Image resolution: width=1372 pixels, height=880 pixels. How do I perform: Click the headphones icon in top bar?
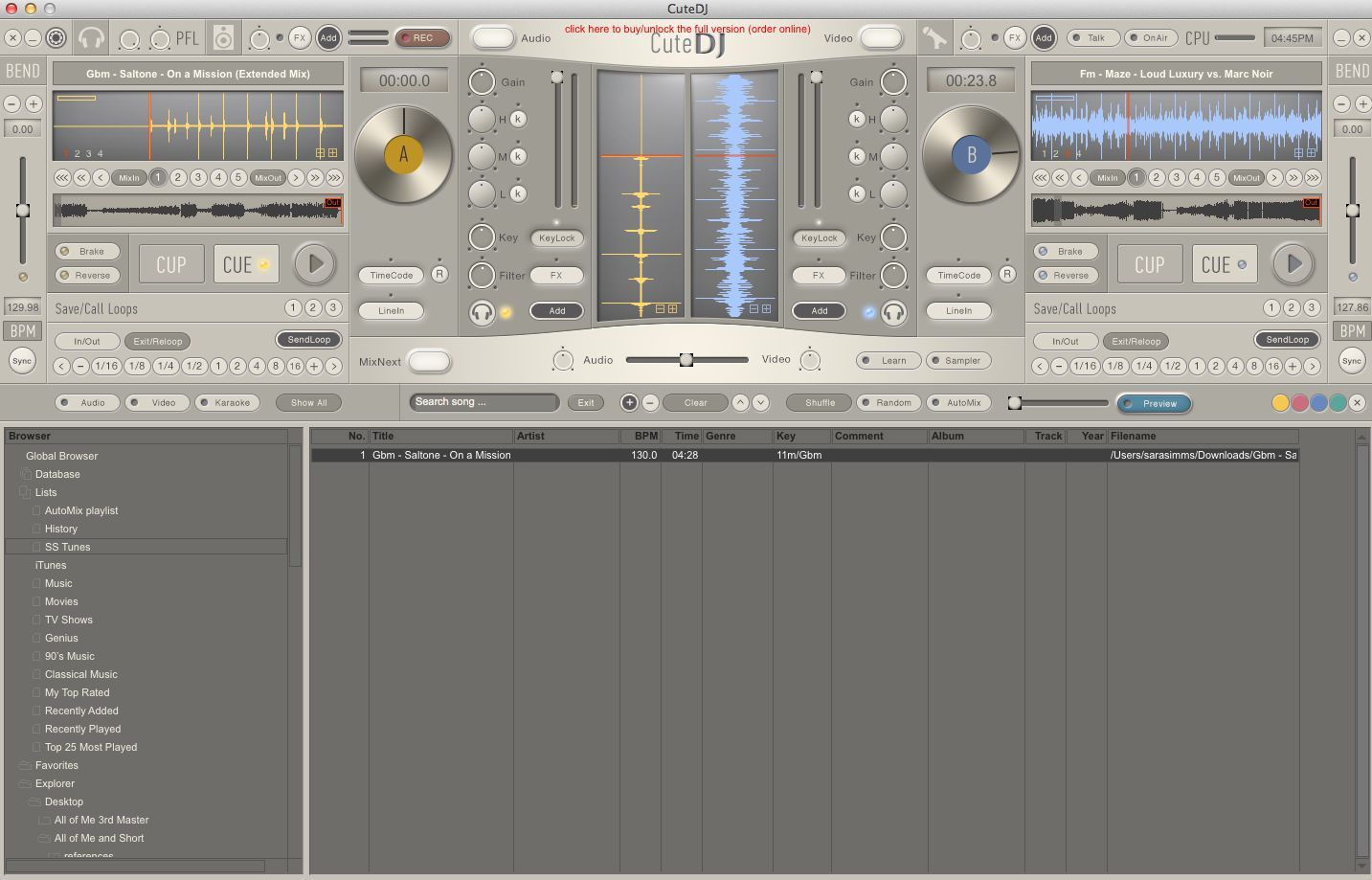(91, 38)
